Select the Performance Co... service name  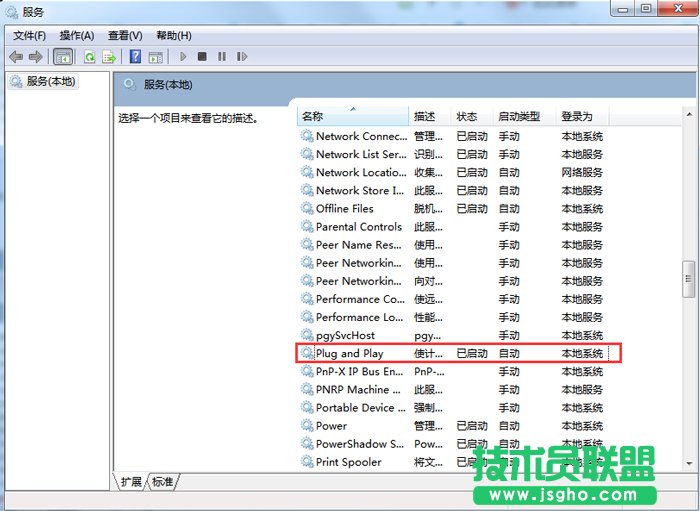360,299
